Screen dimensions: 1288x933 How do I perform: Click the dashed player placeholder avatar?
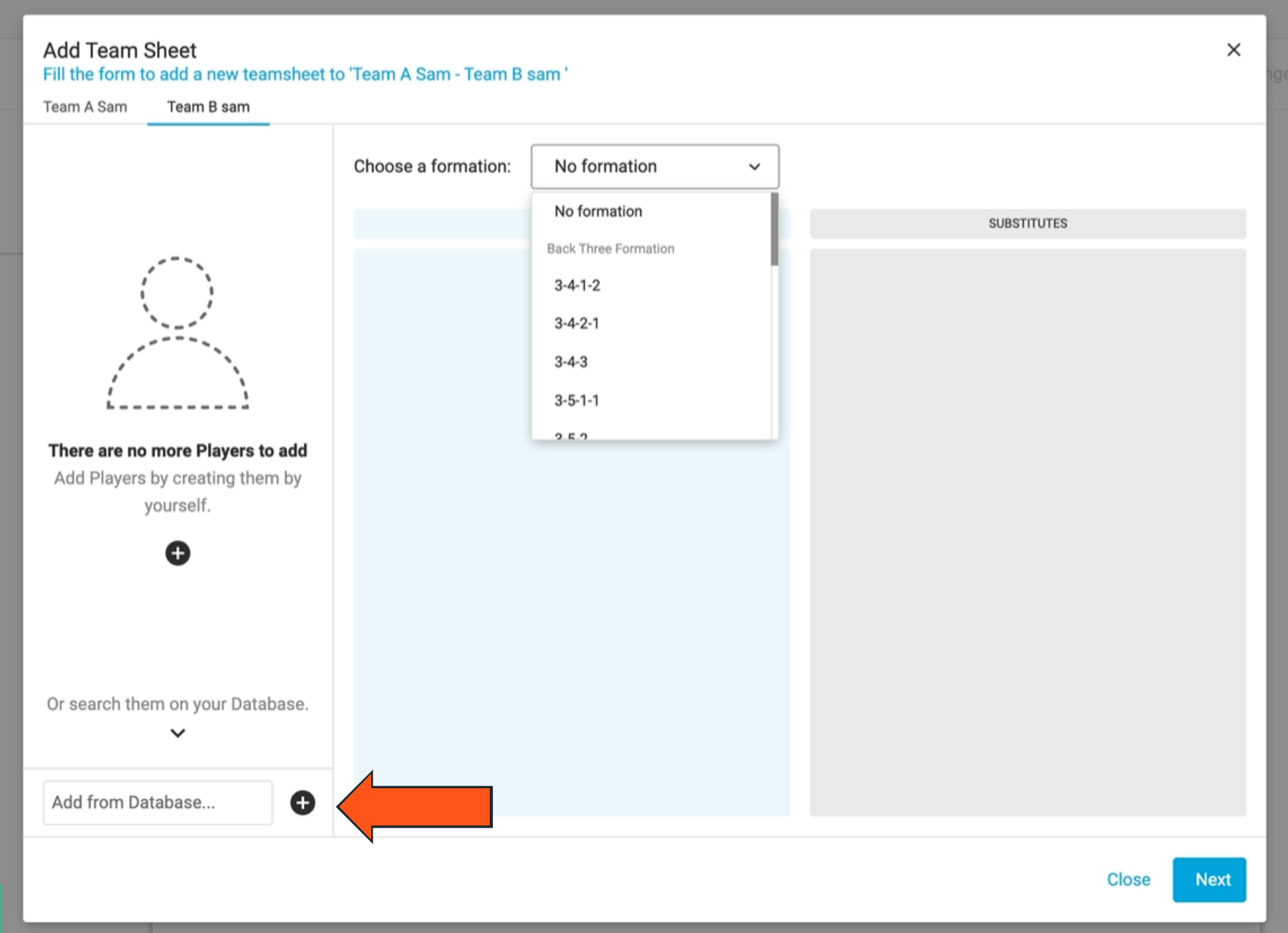[178, 333]
